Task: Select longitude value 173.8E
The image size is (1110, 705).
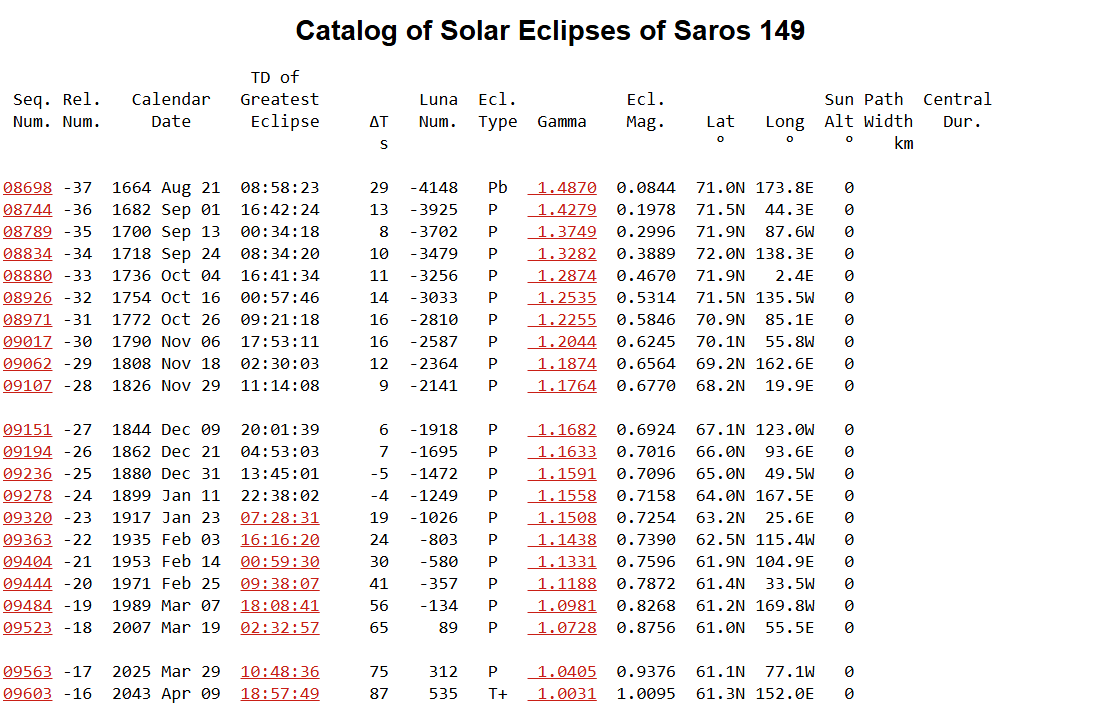Action: (x=784, y=188)
